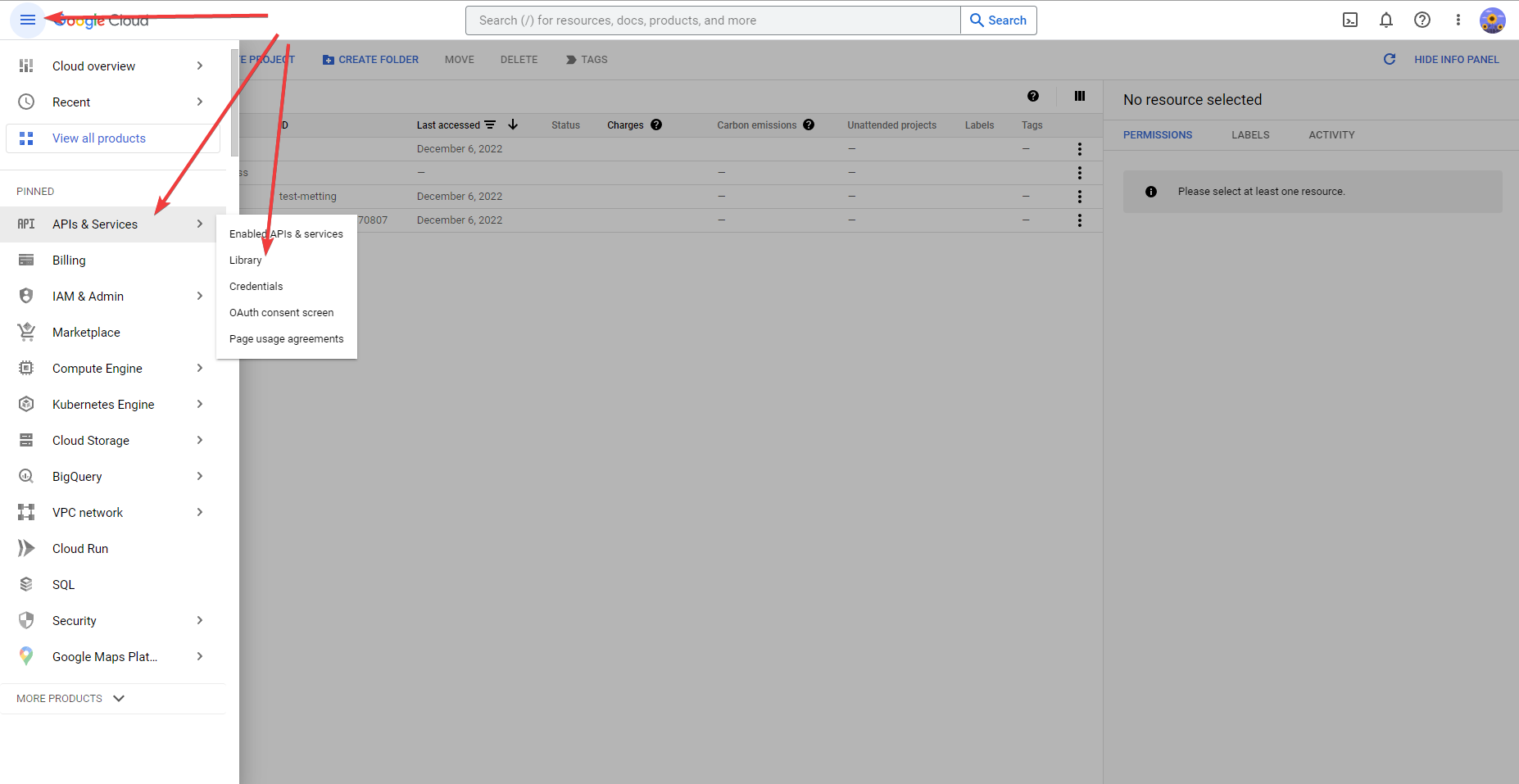Click the Labels column header
The width and height of the screenshot is (1519, 784).
pyautogui.click(x=979, y=125)
